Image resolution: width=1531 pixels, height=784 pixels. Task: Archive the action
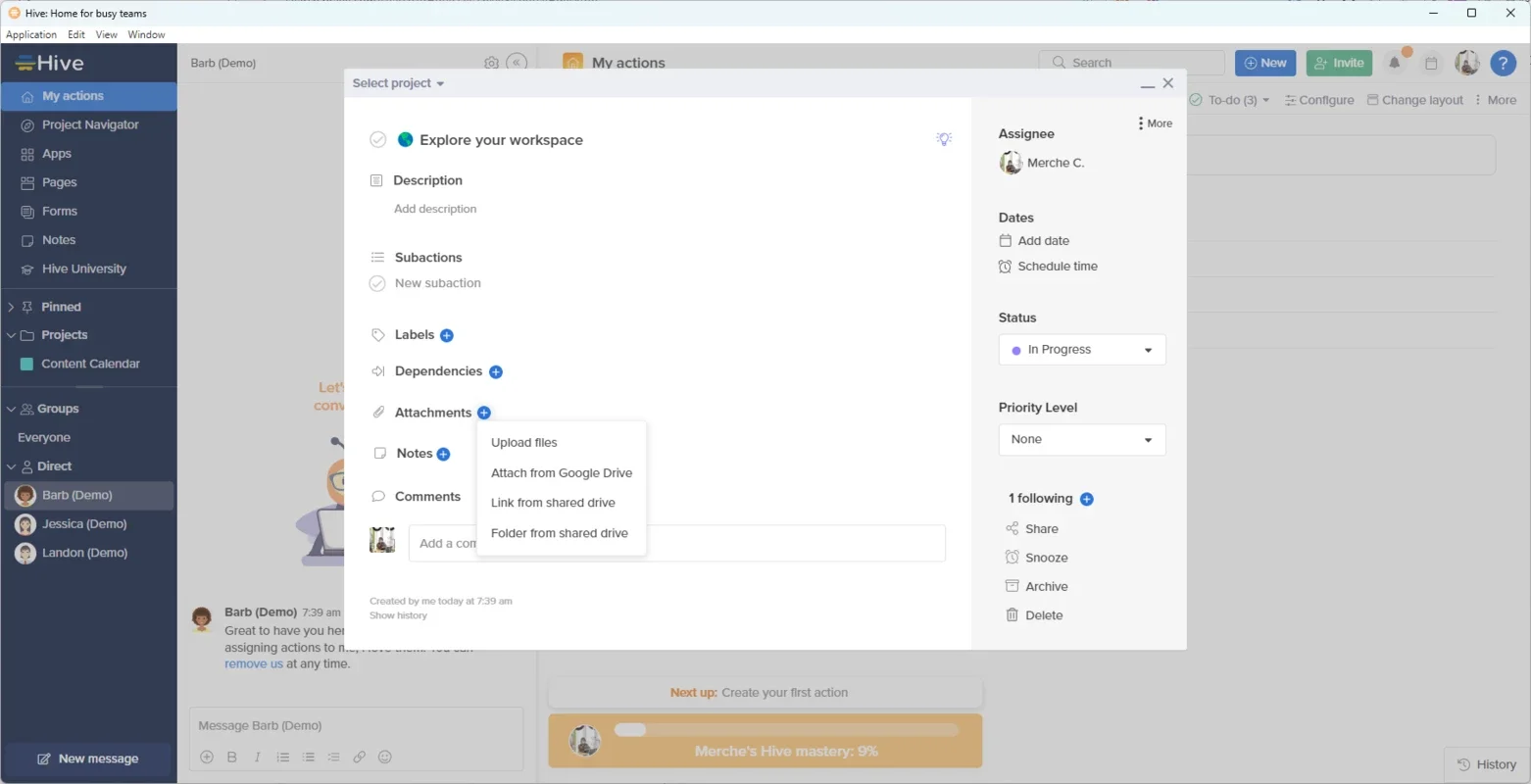pyautogui.click(x=1036, y=587)
